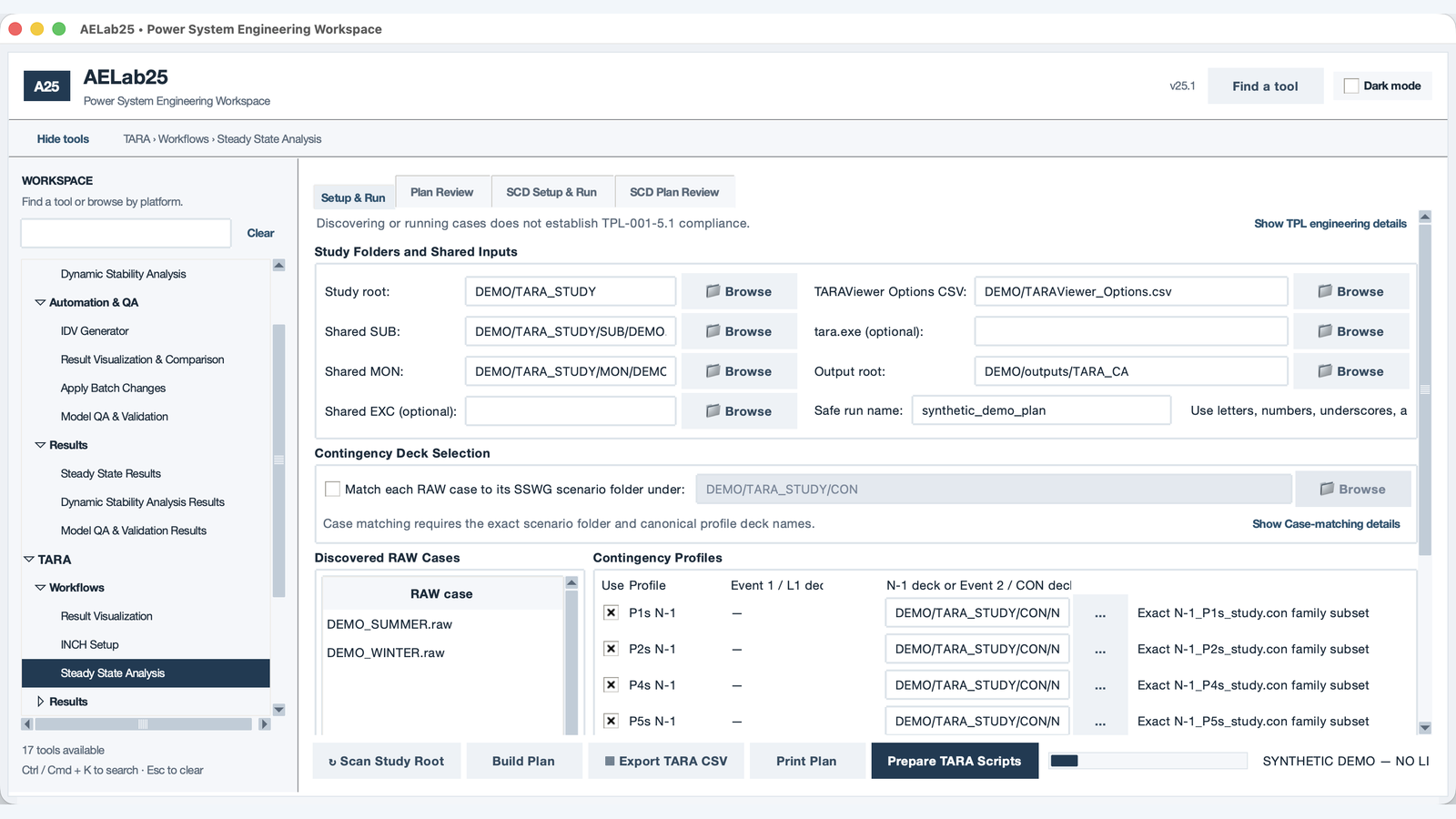Uncheck Use Profile for P4s N-1
Screen dimensions: 1456x819
coord(612,684)
